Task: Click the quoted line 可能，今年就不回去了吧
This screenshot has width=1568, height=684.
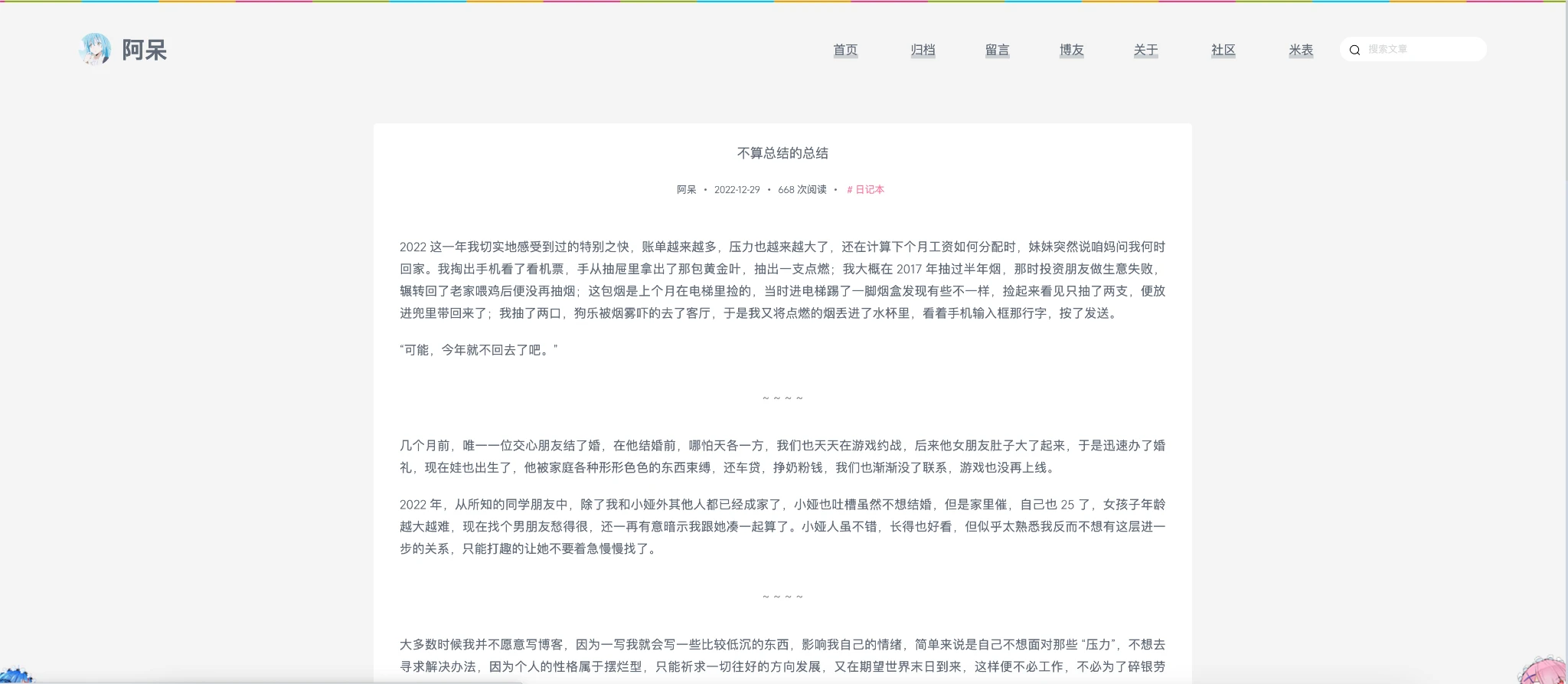Action: (479, 350)
